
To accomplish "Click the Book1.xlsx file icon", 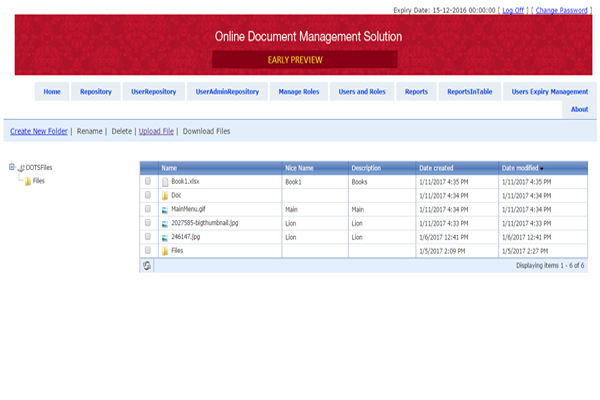I will [165, 182].
